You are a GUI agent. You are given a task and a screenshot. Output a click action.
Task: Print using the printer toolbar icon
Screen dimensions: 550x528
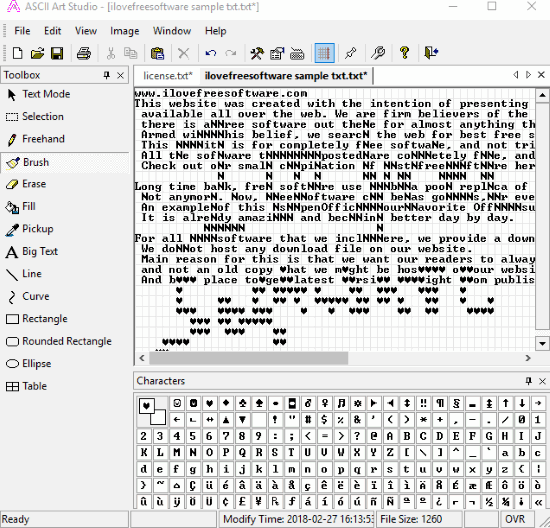point(84,53)
